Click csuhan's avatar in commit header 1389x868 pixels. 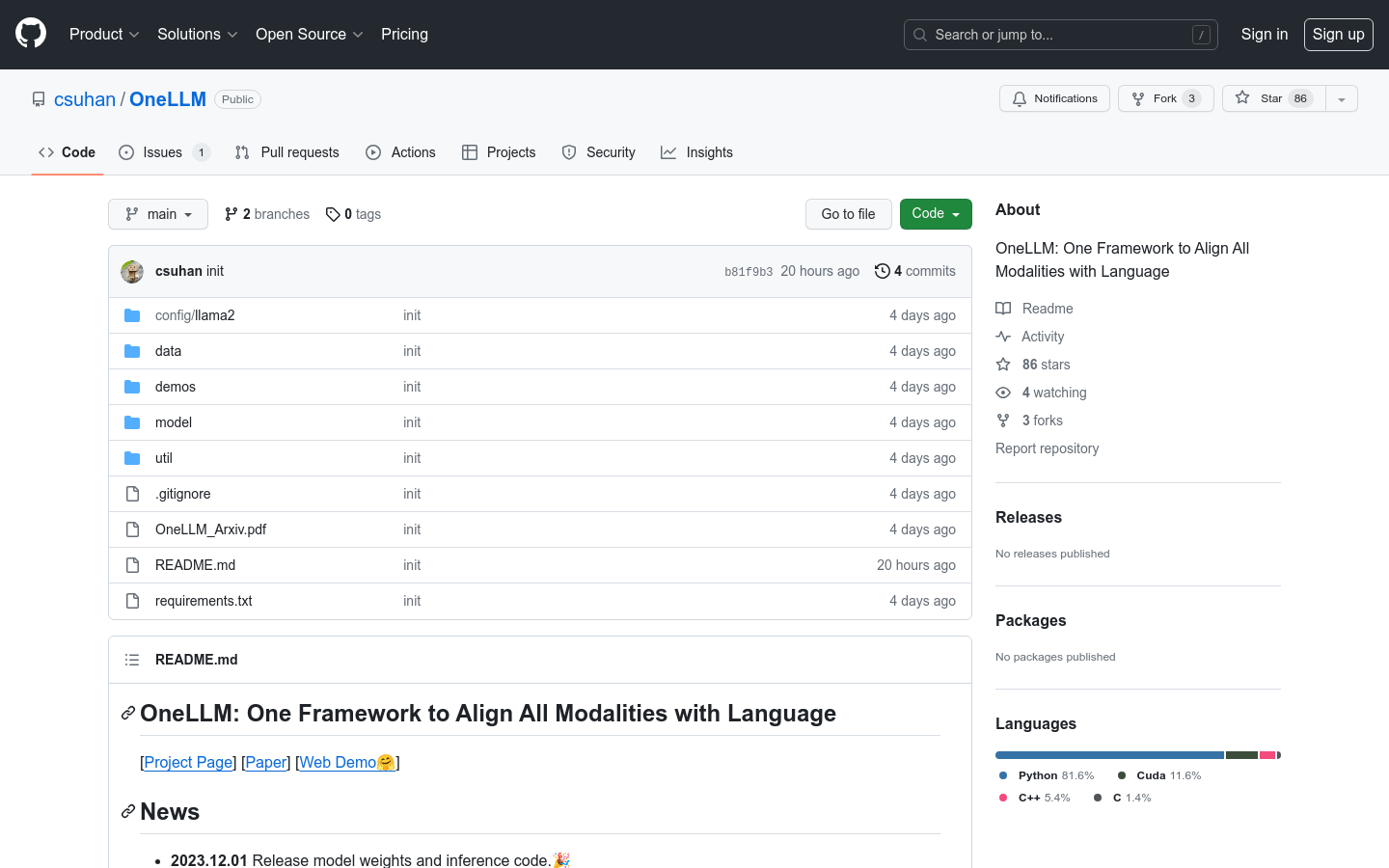point(132,272)
